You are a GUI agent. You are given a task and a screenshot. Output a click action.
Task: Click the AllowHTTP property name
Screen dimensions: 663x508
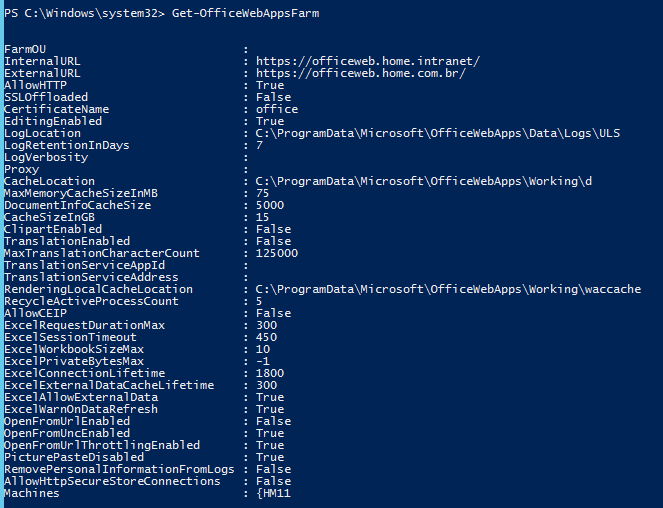pos(32,85)
